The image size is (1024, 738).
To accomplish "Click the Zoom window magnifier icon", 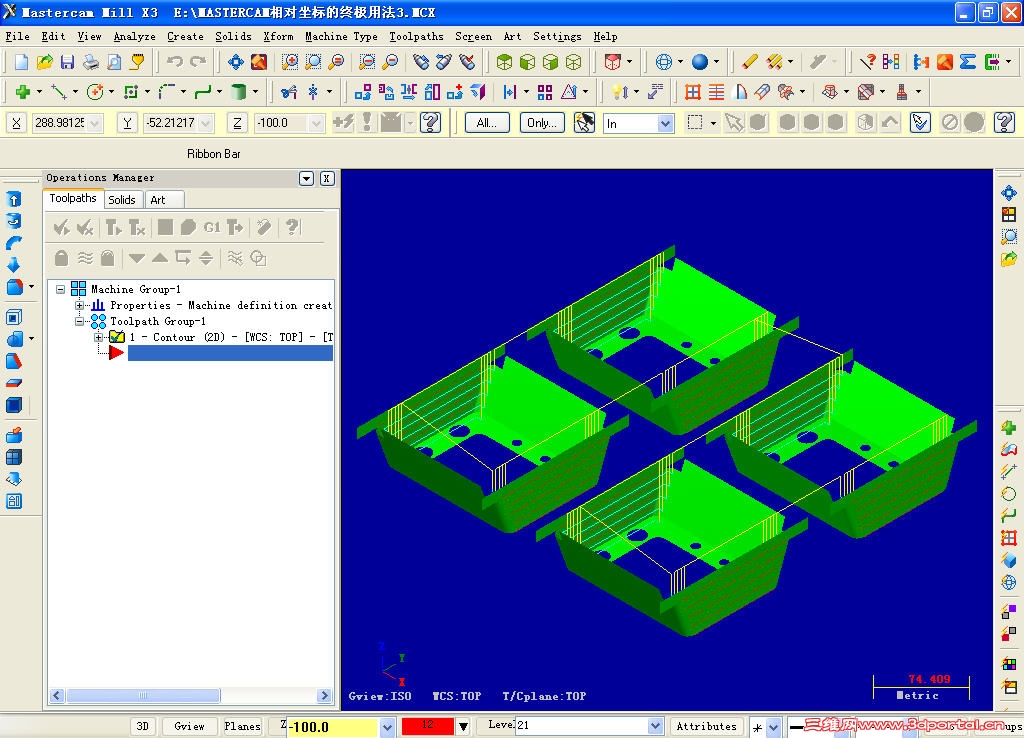I will click(290, 62).
